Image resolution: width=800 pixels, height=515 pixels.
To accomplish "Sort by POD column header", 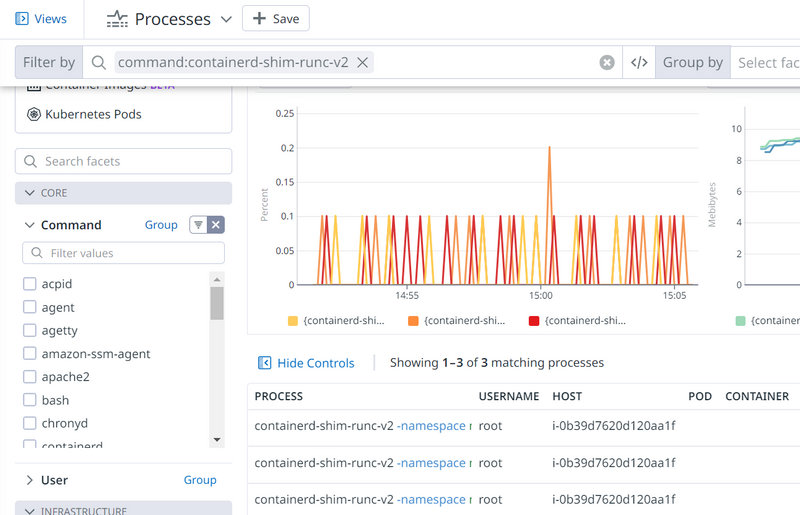I will click(x=700, y=396).
